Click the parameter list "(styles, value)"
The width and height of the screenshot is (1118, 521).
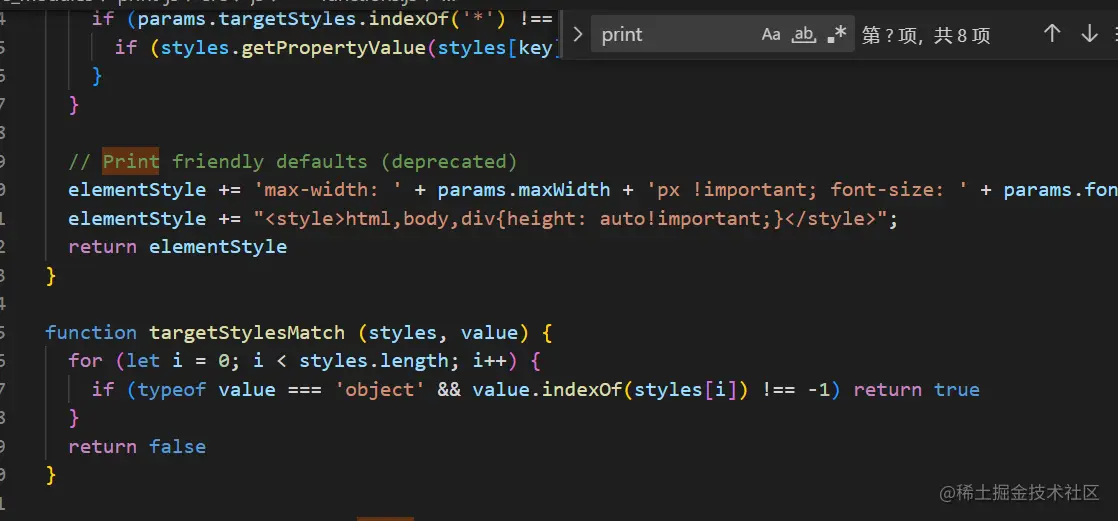coord(443,332)
